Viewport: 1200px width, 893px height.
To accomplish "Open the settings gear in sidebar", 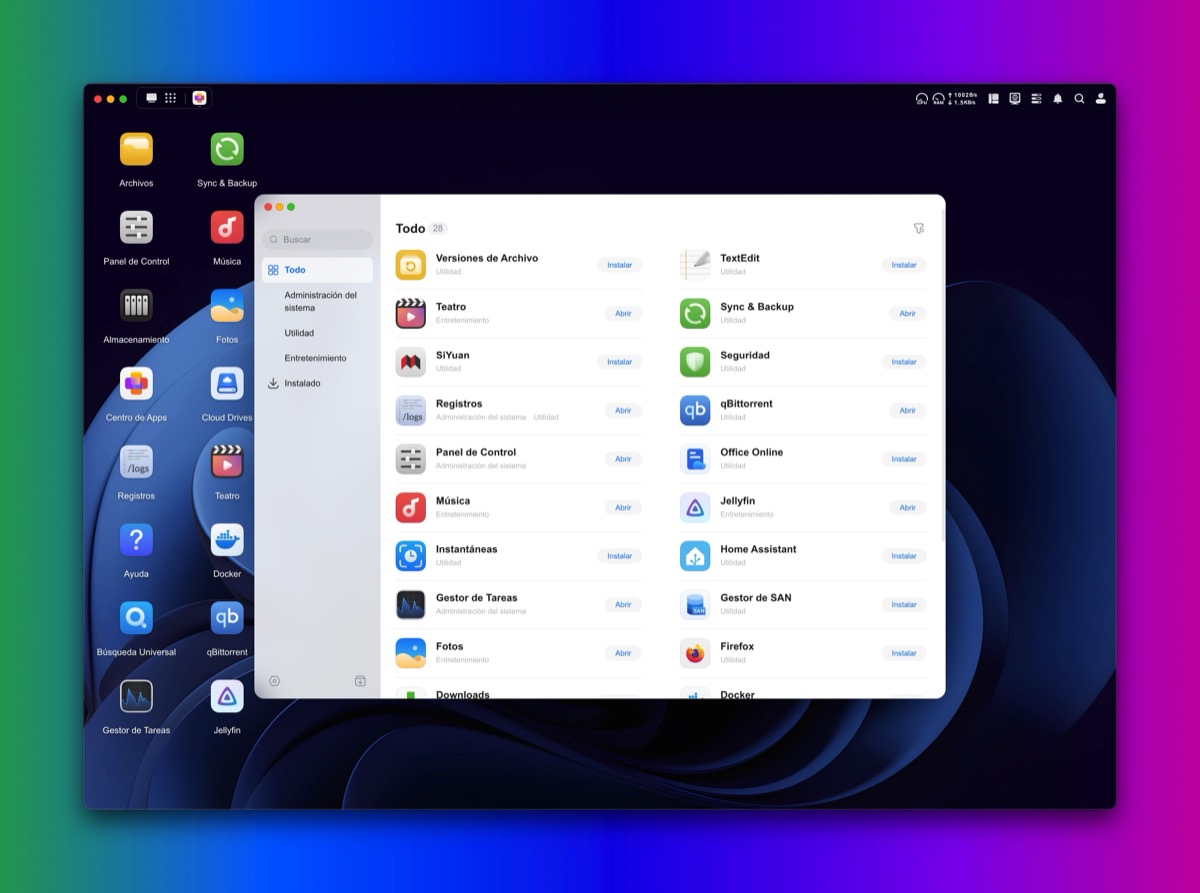I will click(x=274, y=681).
